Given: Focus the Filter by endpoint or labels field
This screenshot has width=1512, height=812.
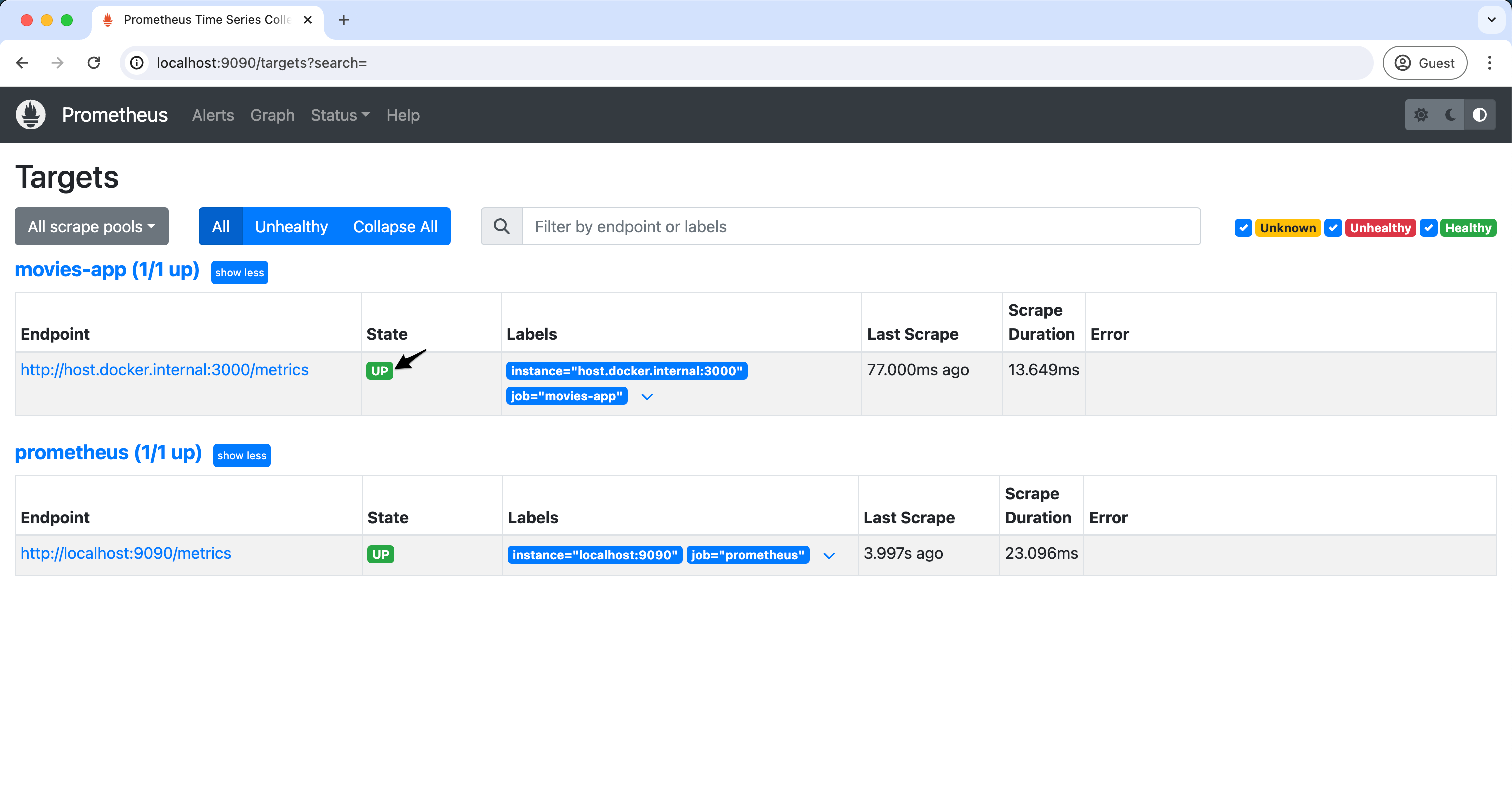Looking at the screenshot, I should (x=861, y=226).
